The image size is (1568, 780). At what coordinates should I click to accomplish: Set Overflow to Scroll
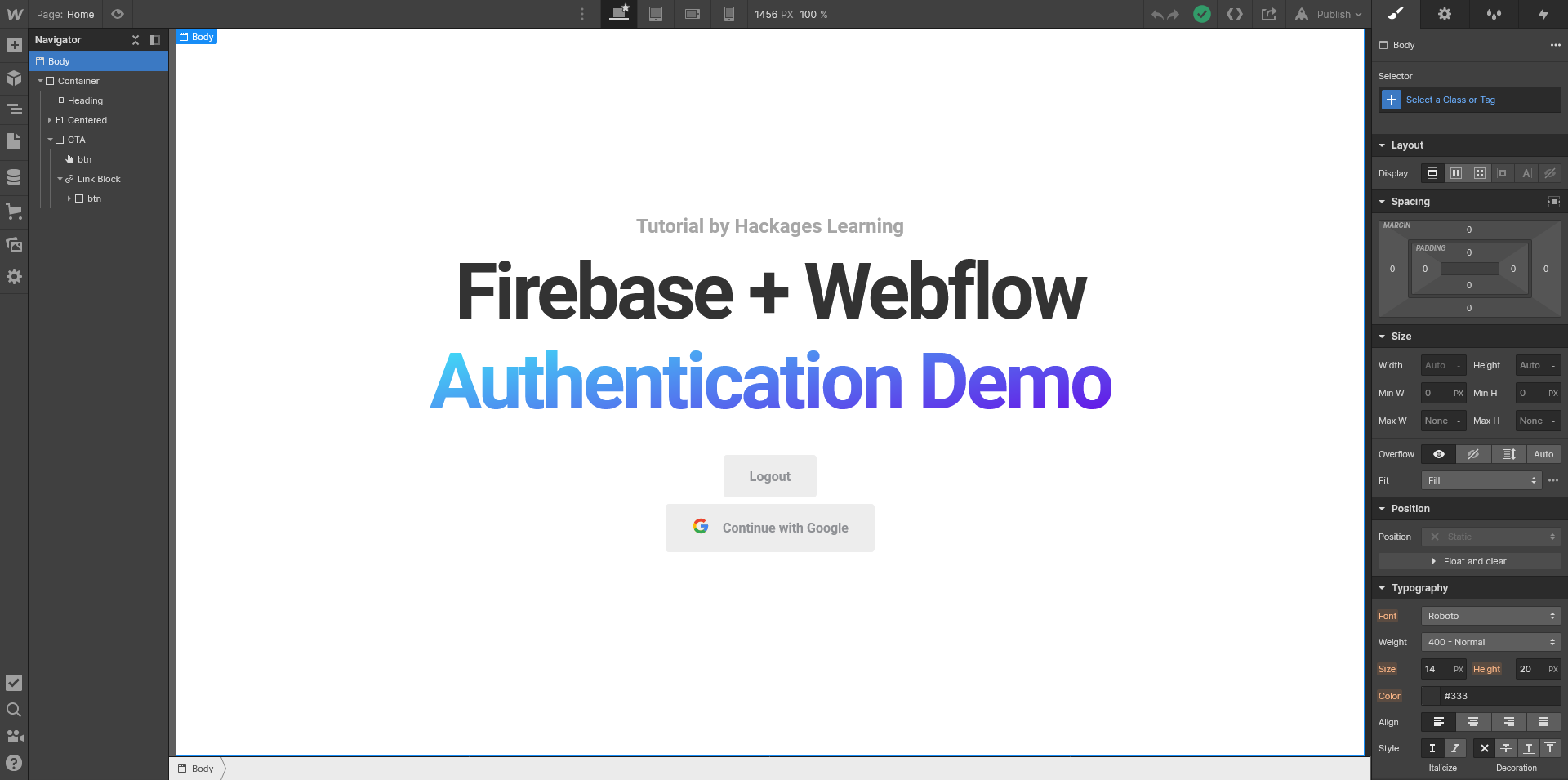point(1508,454)
